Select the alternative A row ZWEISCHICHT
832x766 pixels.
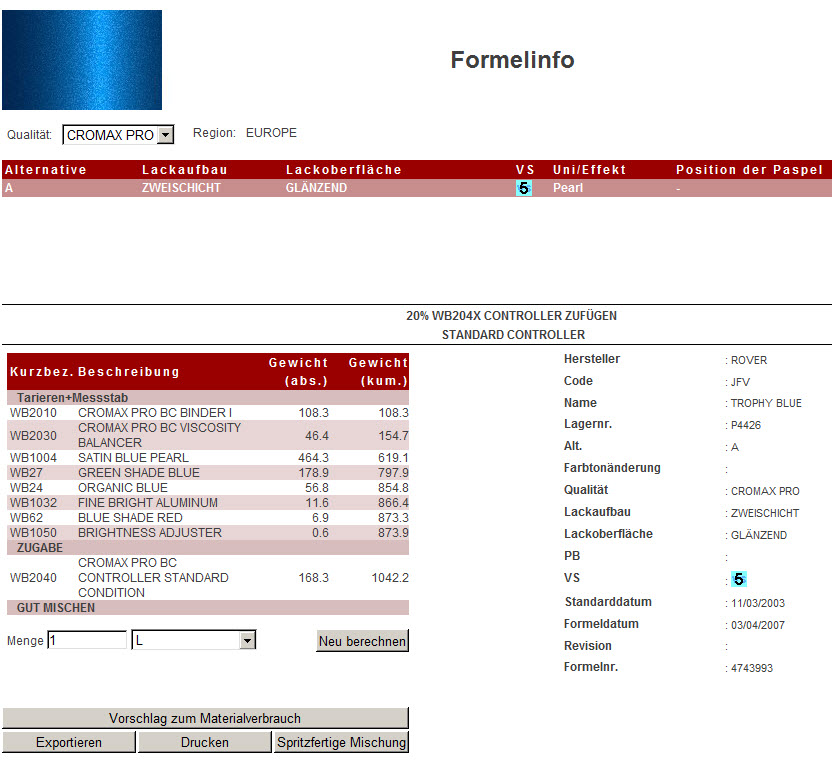[181, 188]
